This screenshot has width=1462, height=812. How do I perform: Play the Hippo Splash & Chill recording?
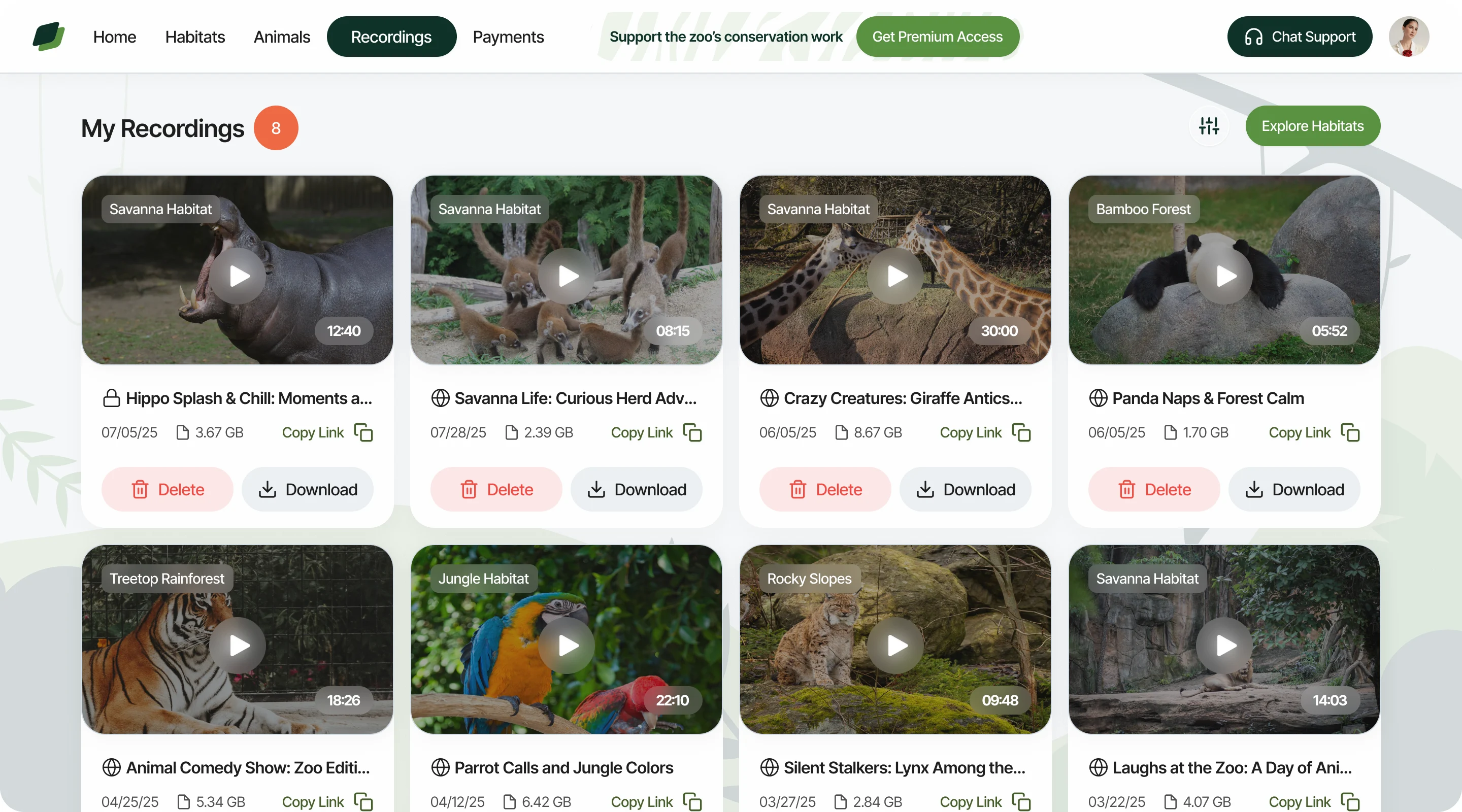(239, 277)
